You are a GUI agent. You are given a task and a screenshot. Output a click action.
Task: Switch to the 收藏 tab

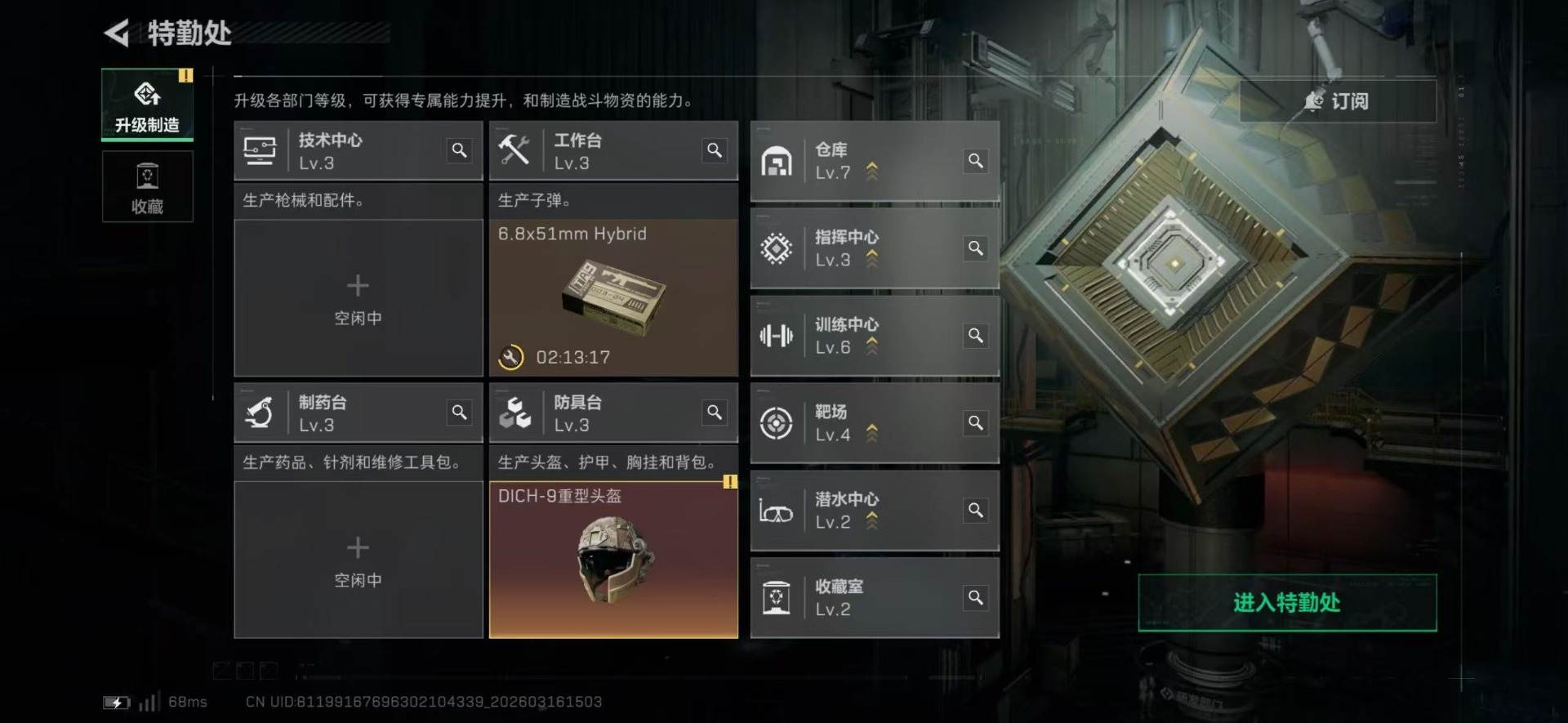147,186
